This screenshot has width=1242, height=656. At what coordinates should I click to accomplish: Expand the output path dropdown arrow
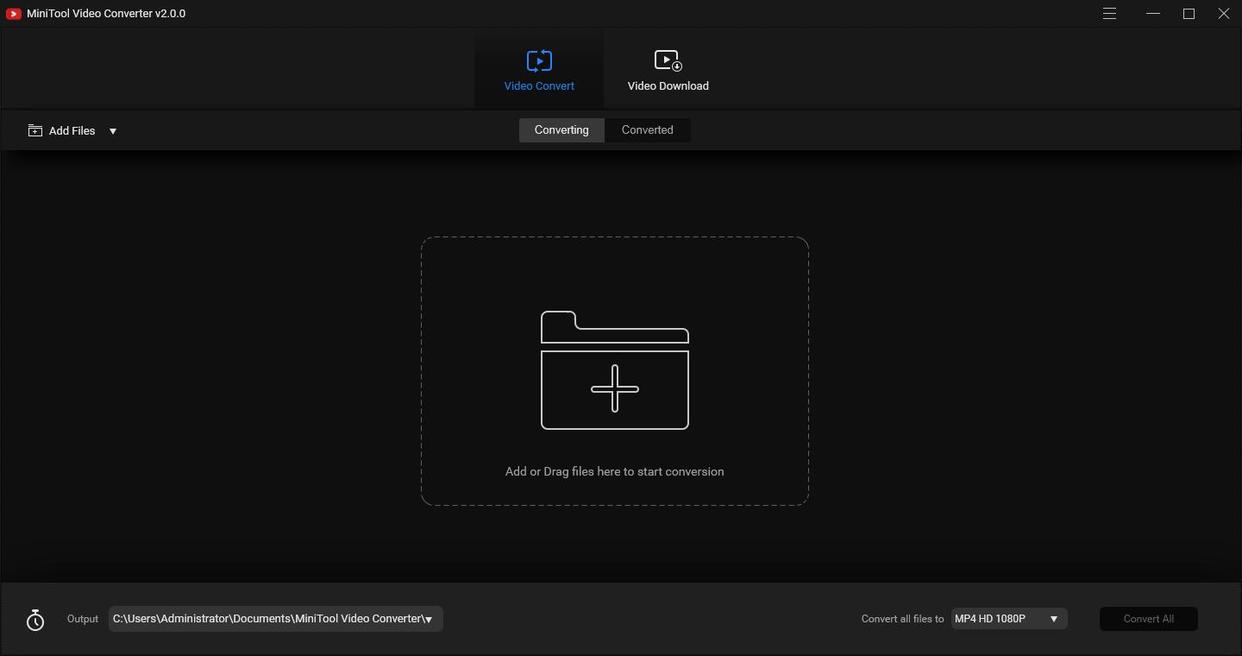point(428,620)
